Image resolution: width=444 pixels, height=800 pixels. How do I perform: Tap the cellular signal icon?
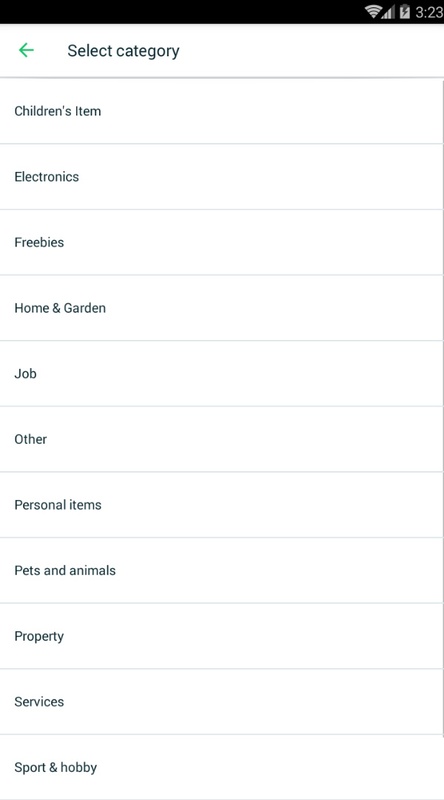[x=389, y=12]
